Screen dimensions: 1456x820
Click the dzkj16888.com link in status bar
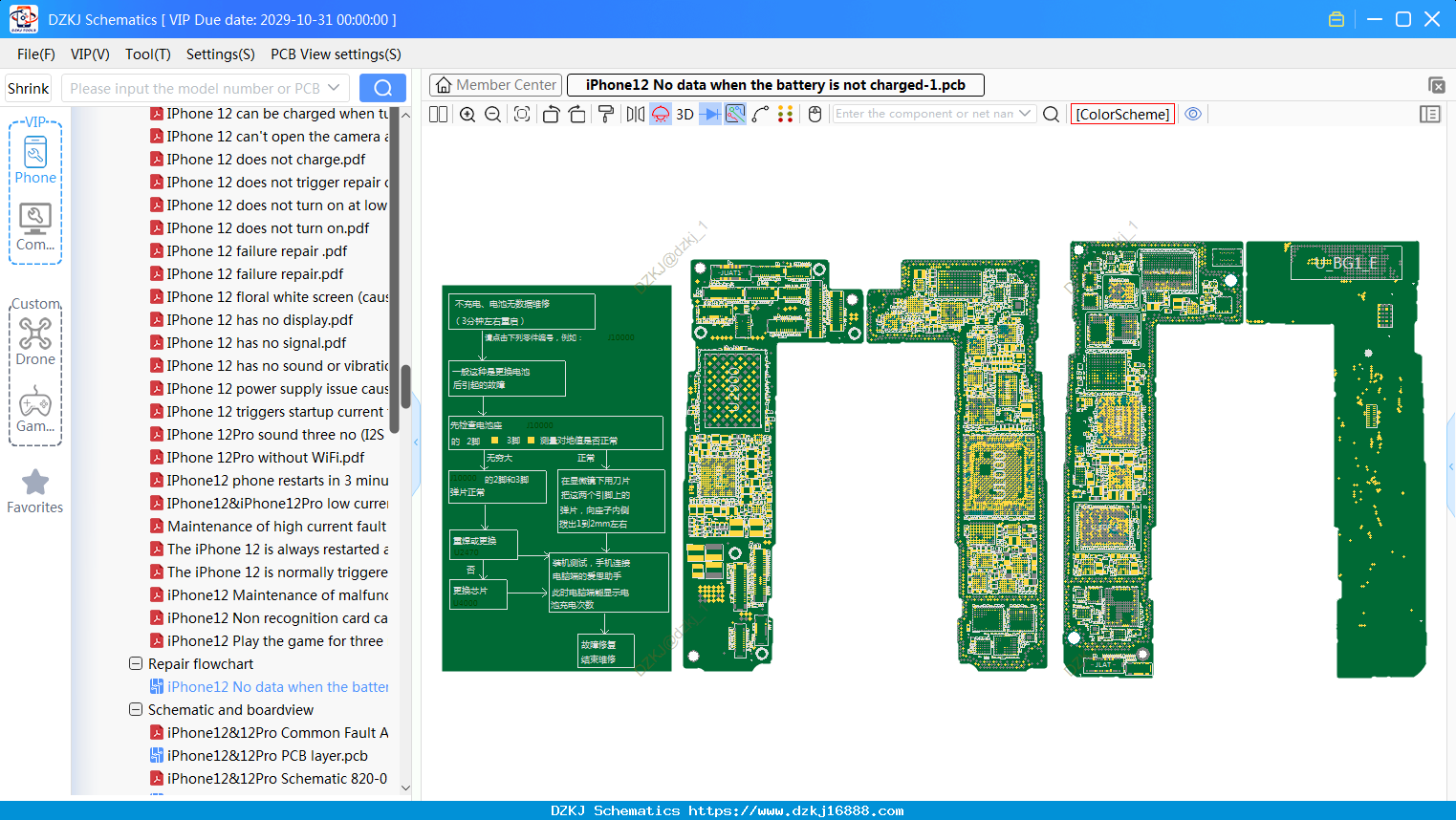[796, 810]
